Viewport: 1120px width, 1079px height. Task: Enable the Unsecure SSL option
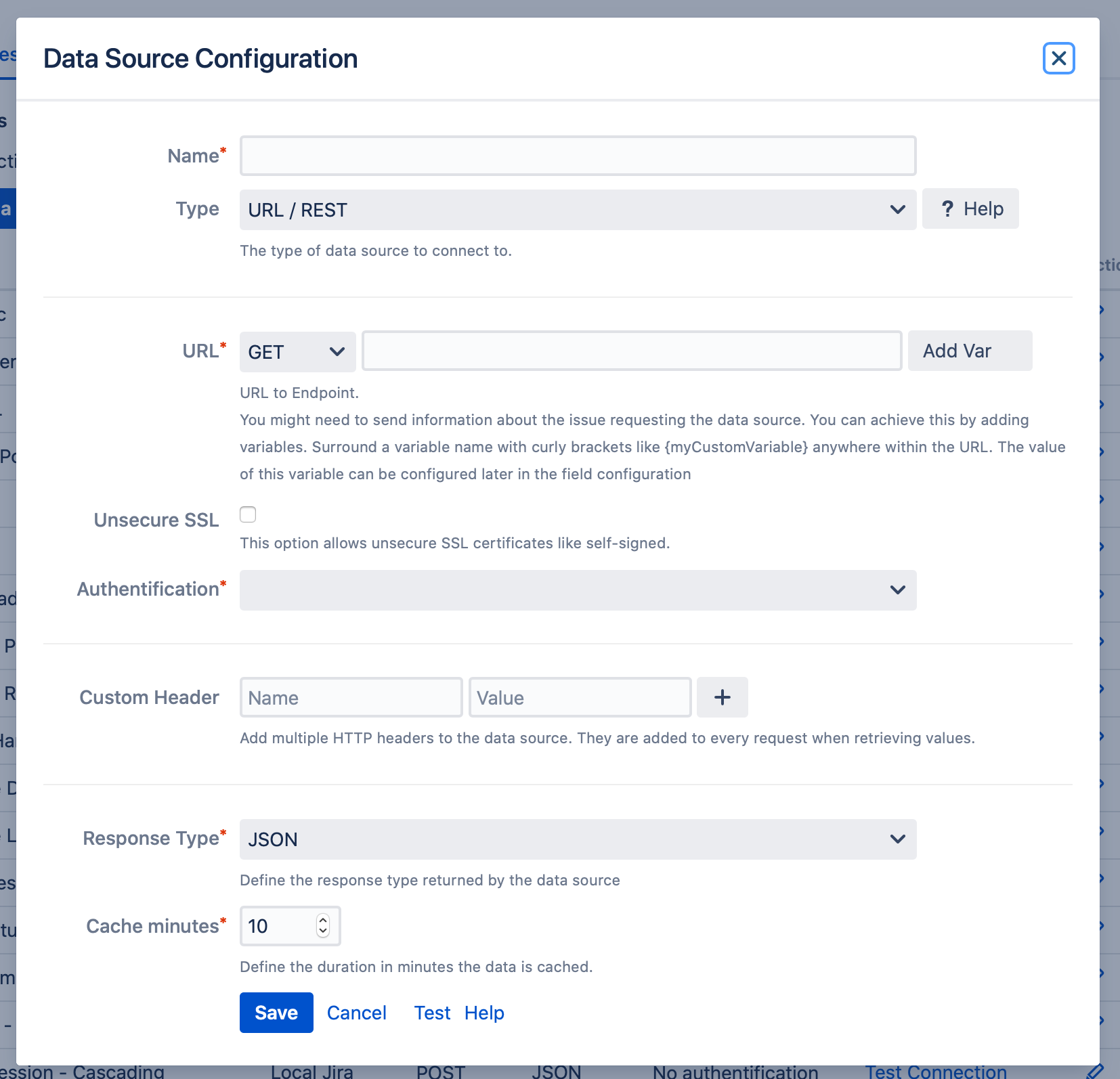[248, 514]
